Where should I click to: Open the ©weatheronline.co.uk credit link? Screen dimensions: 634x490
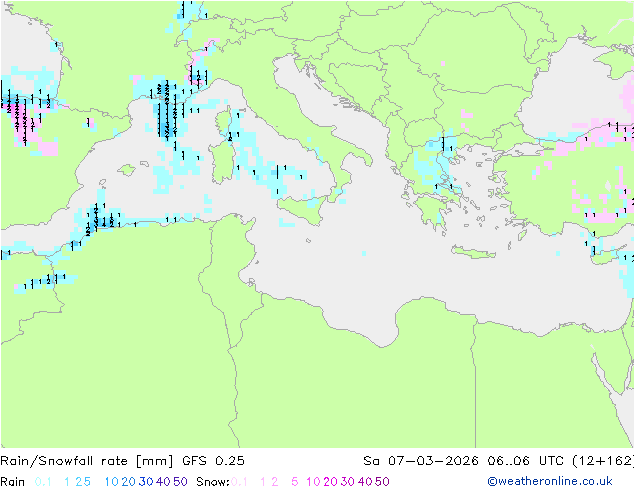pos(550,481)
